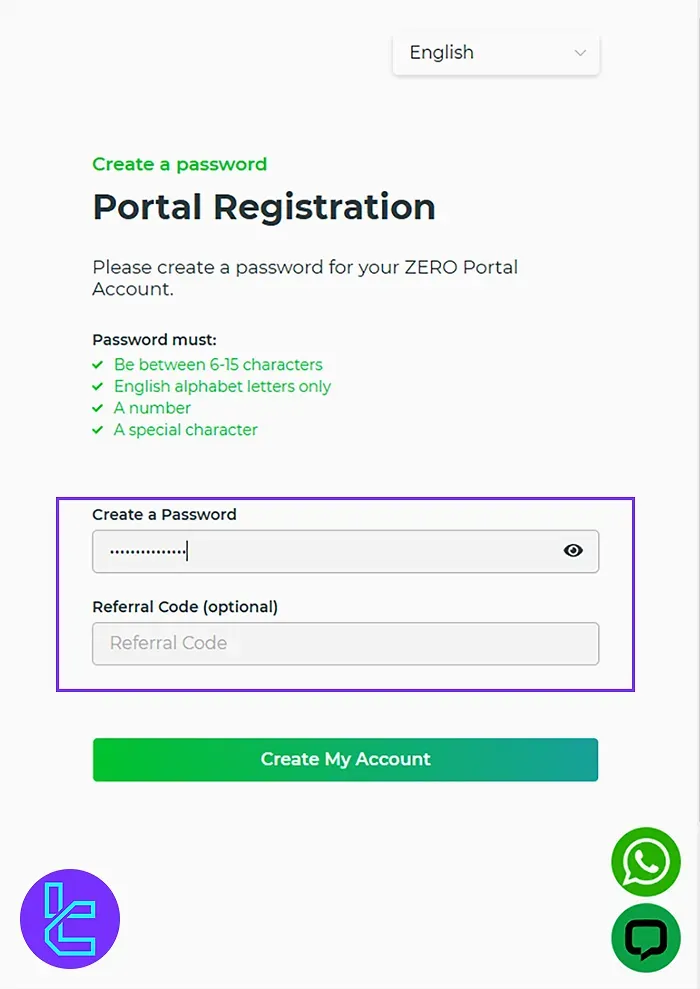This screenshot has height=989, width=700.
Task: Click the dropdown arrow next to English
Action: (580, 53)
